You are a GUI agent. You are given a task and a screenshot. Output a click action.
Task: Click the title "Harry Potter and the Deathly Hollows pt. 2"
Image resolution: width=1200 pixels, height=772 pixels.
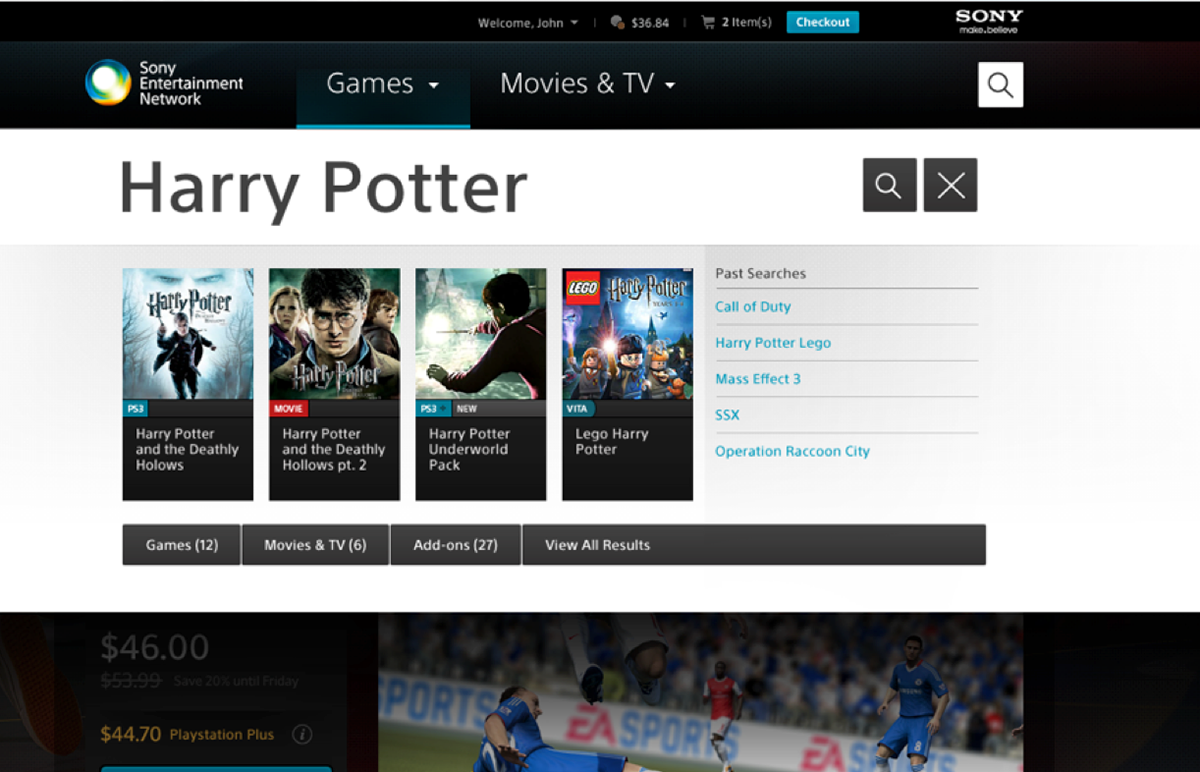[x=333, y=449]
